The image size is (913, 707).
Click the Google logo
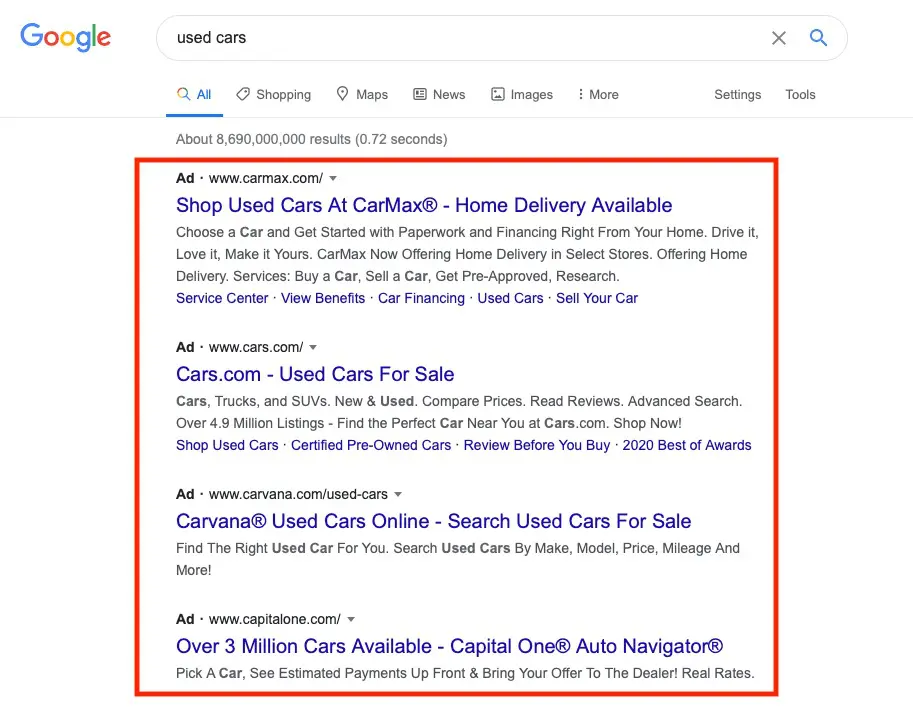click(65, 37)
